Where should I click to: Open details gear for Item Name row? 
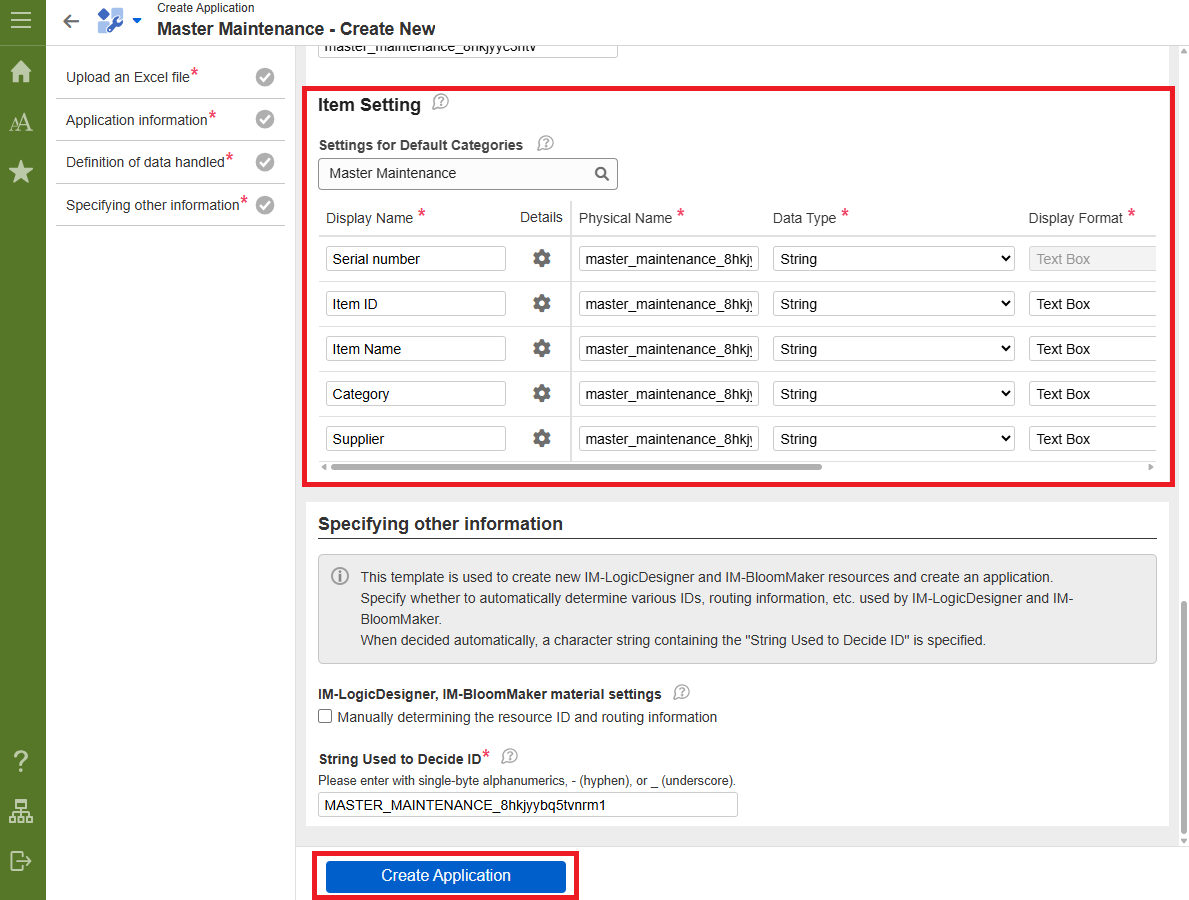(x=541, y=348)
